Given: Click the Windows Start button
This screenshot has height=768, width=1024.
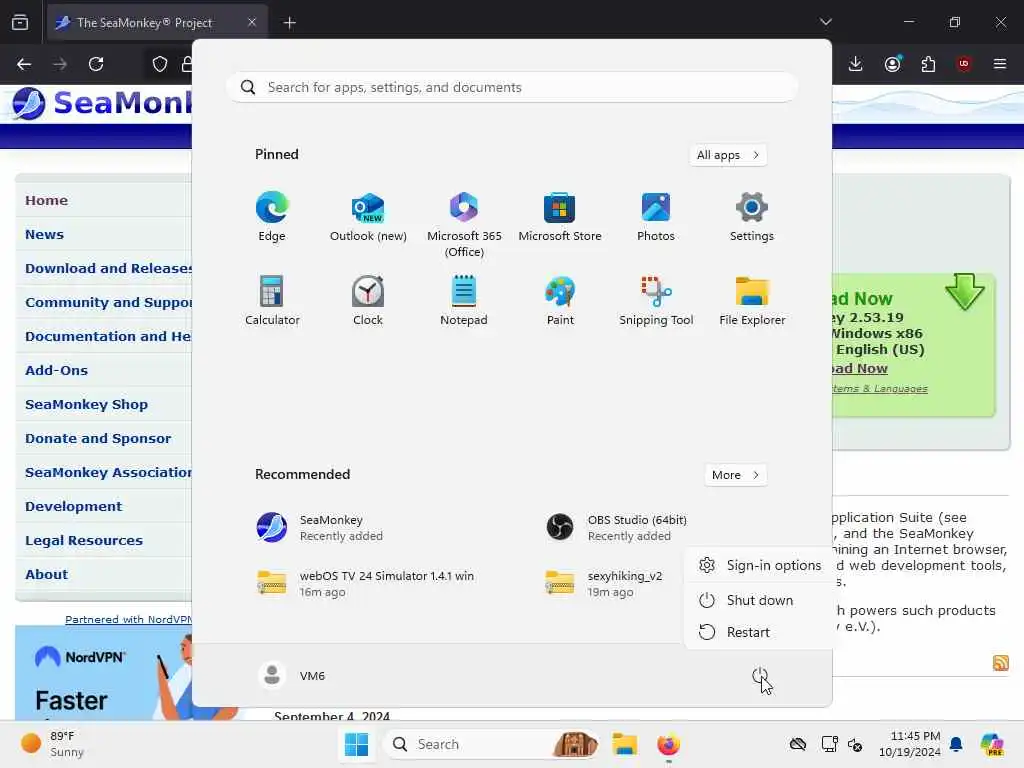Looking at the screenshot, I should coord(356,744).
